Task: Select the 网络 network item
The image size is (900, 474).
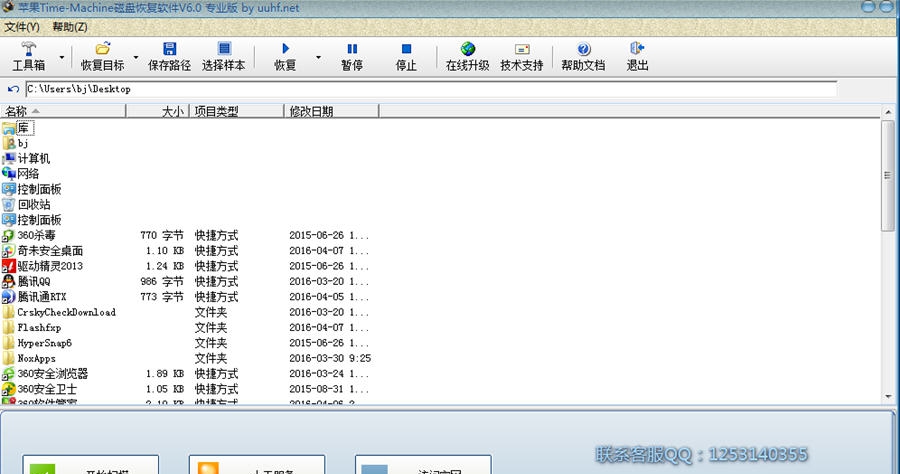Action: 21,173
